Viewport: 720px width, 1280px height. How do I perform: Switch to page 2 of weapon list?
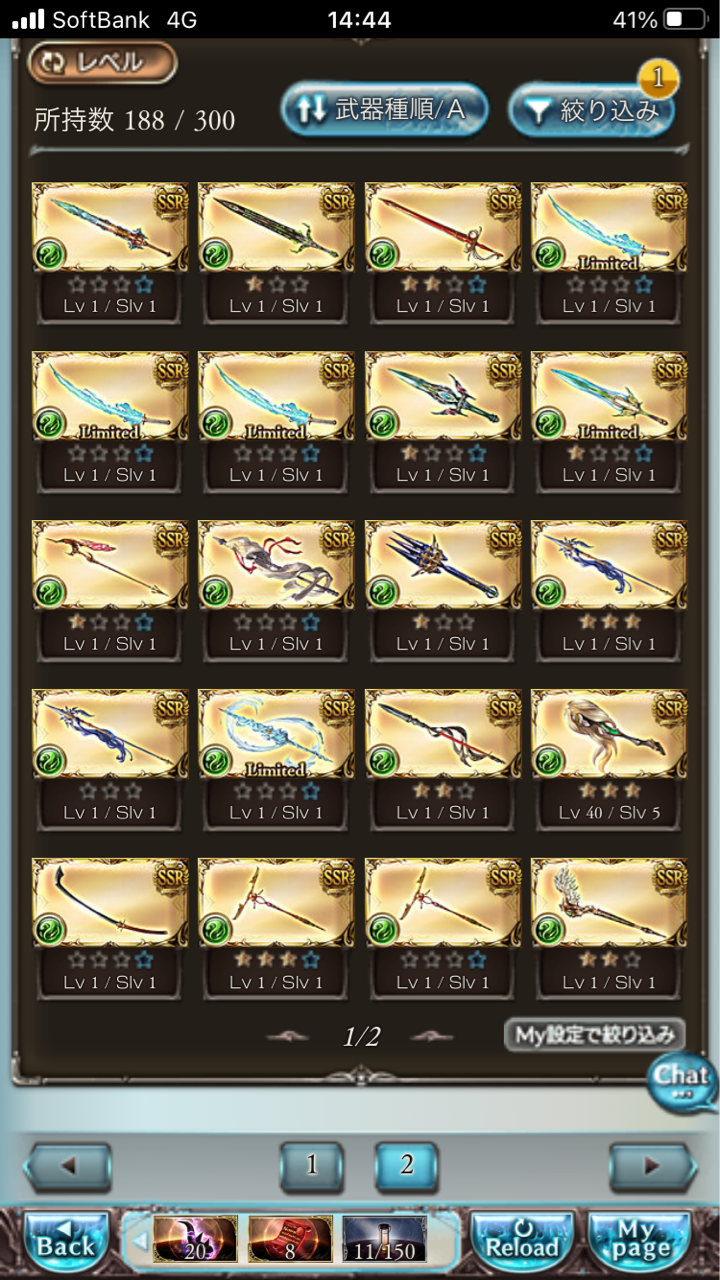407,1166
